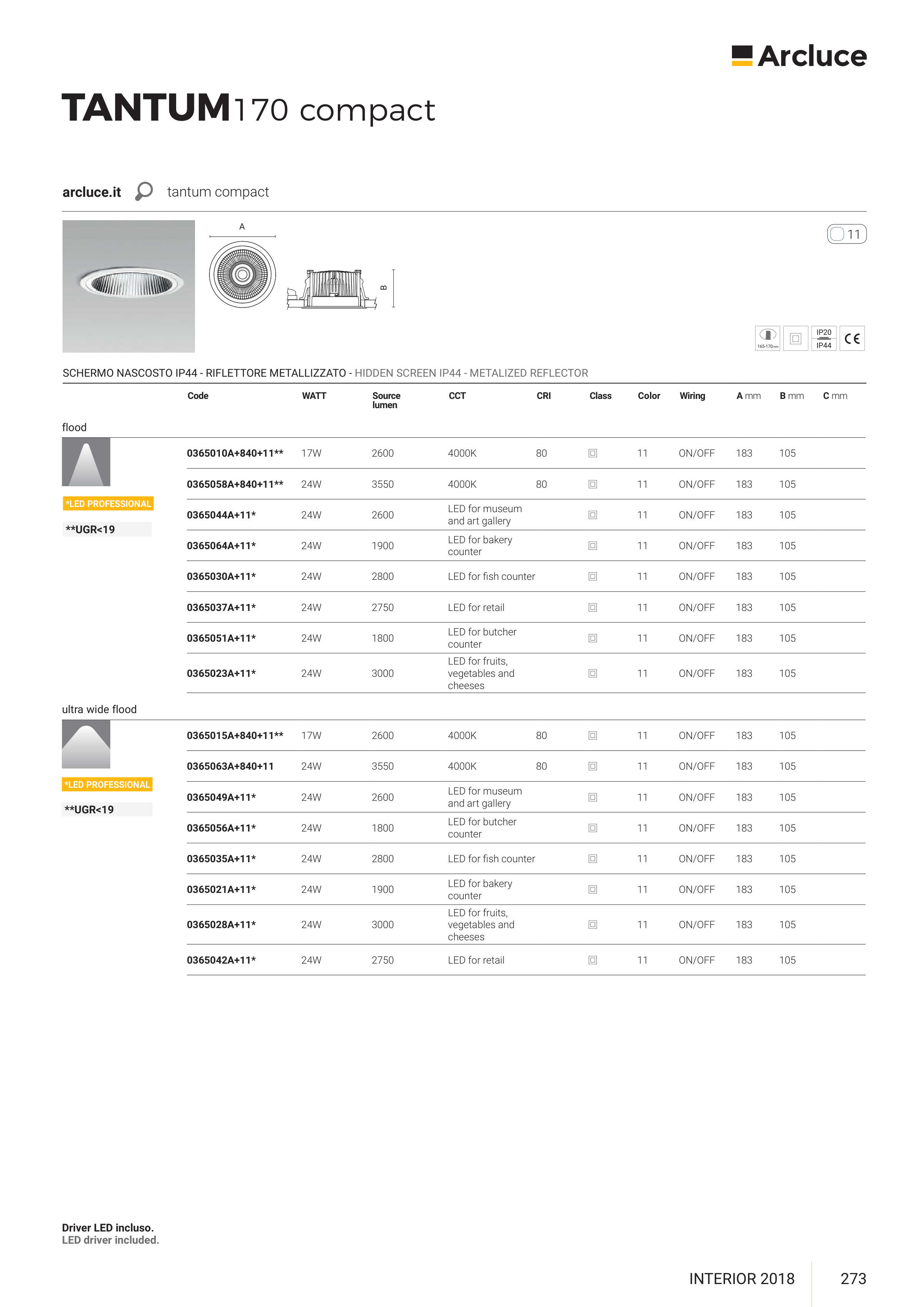
Task: Click the magnifying glass search icon
Action: click(144, 191)
